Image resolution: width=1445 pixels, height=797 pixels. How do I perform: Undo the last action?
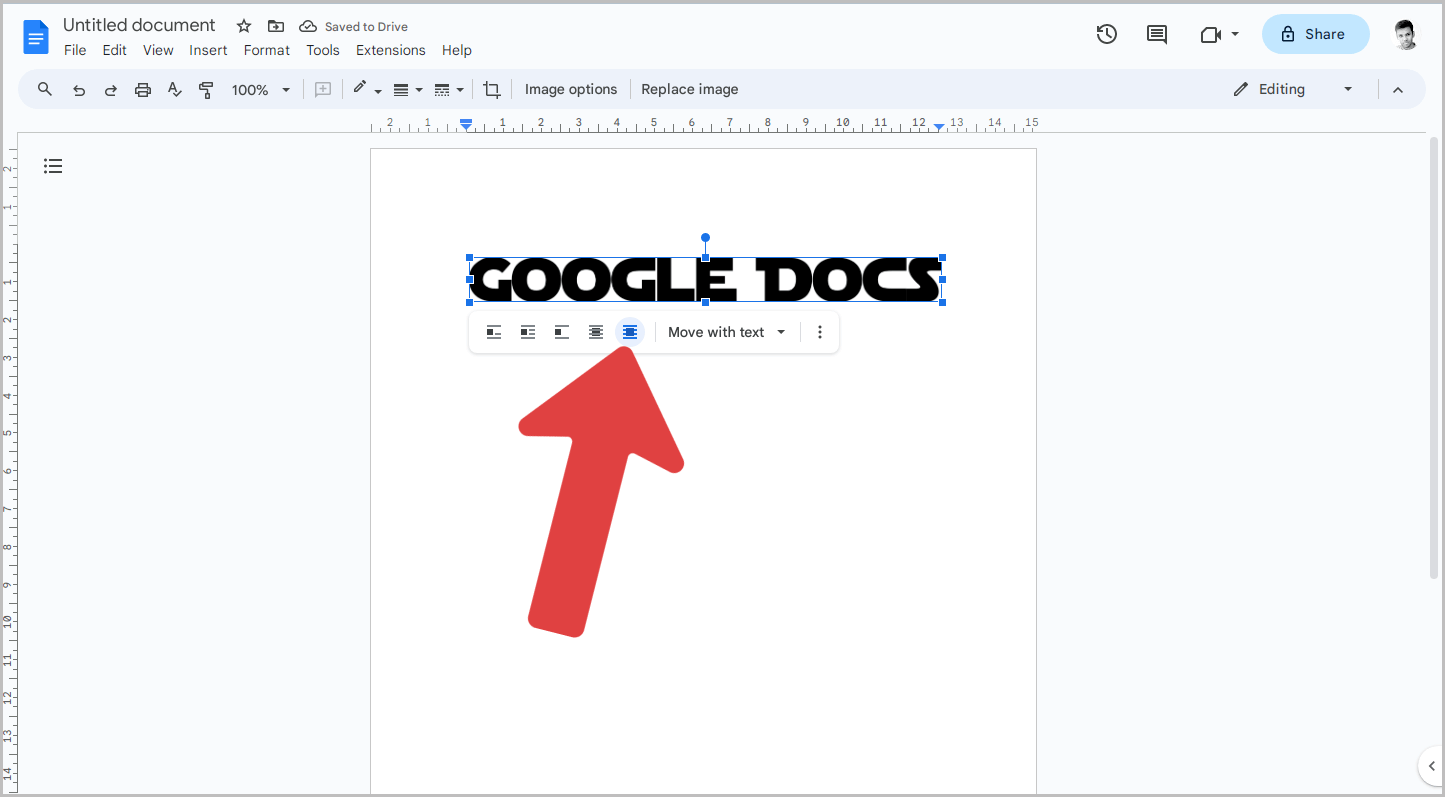[x=79, y=89]
